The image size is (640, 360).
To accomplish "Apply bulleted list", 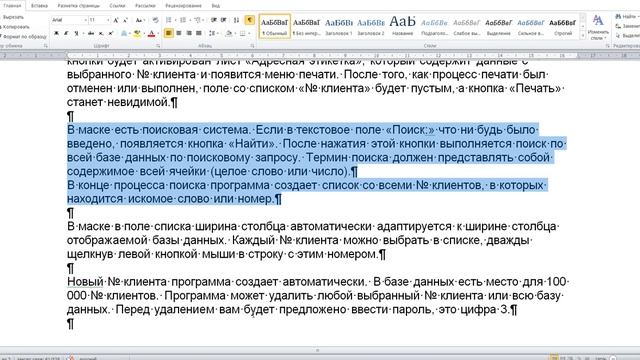I will click(169, 20).
